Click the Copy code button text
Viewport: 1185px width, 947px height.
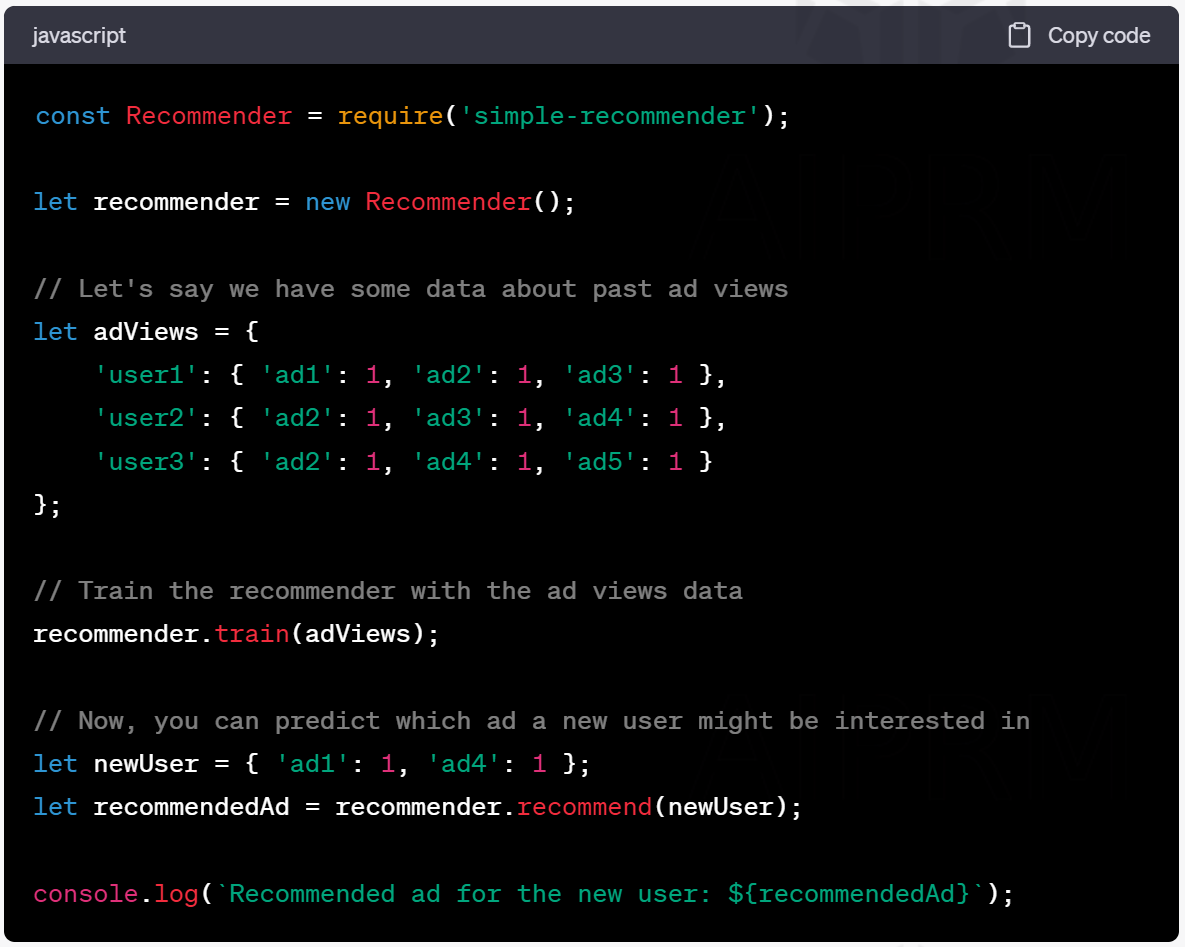click(1098, 36)
